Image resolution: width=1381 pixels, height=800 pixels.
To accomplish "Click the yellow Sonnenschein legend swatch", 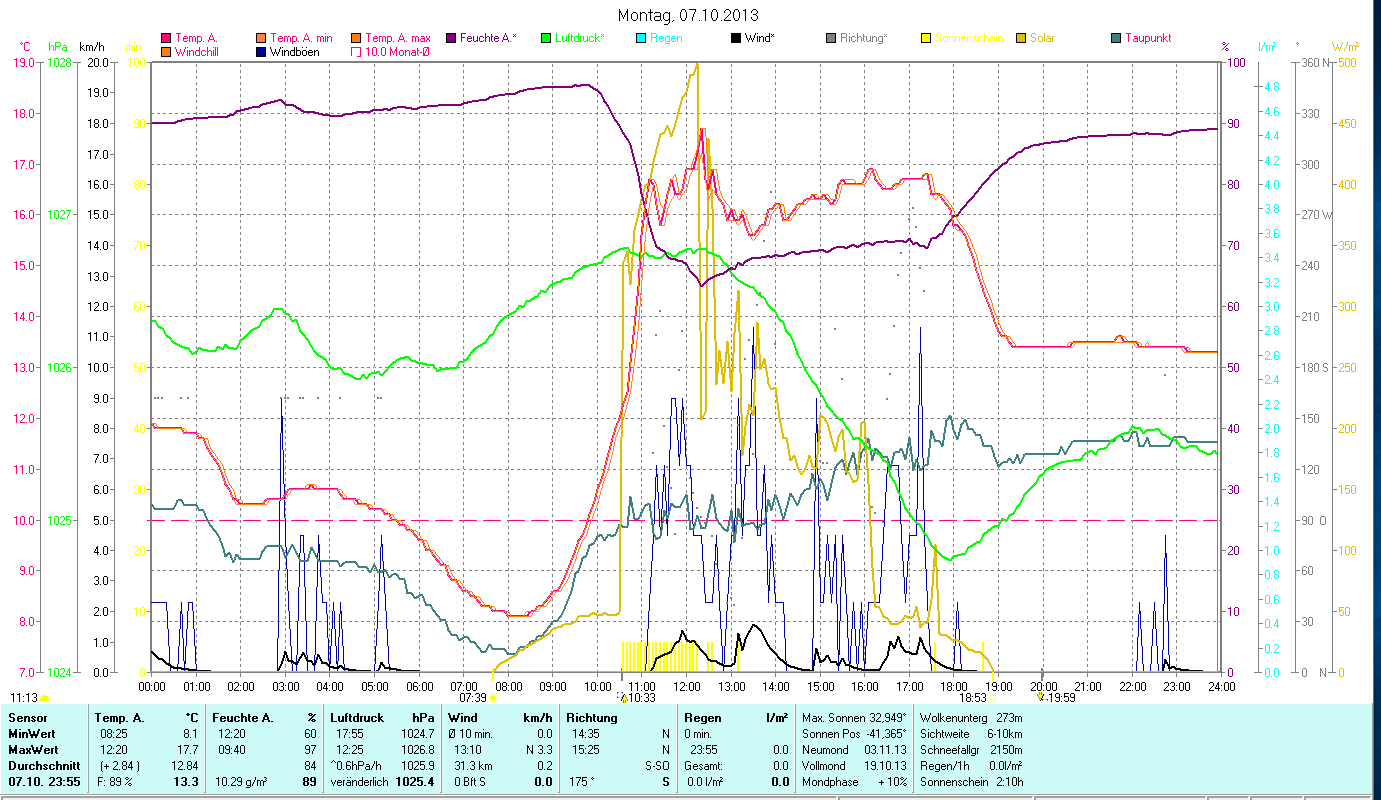I will pyautogui.click(x=925, y=38).
